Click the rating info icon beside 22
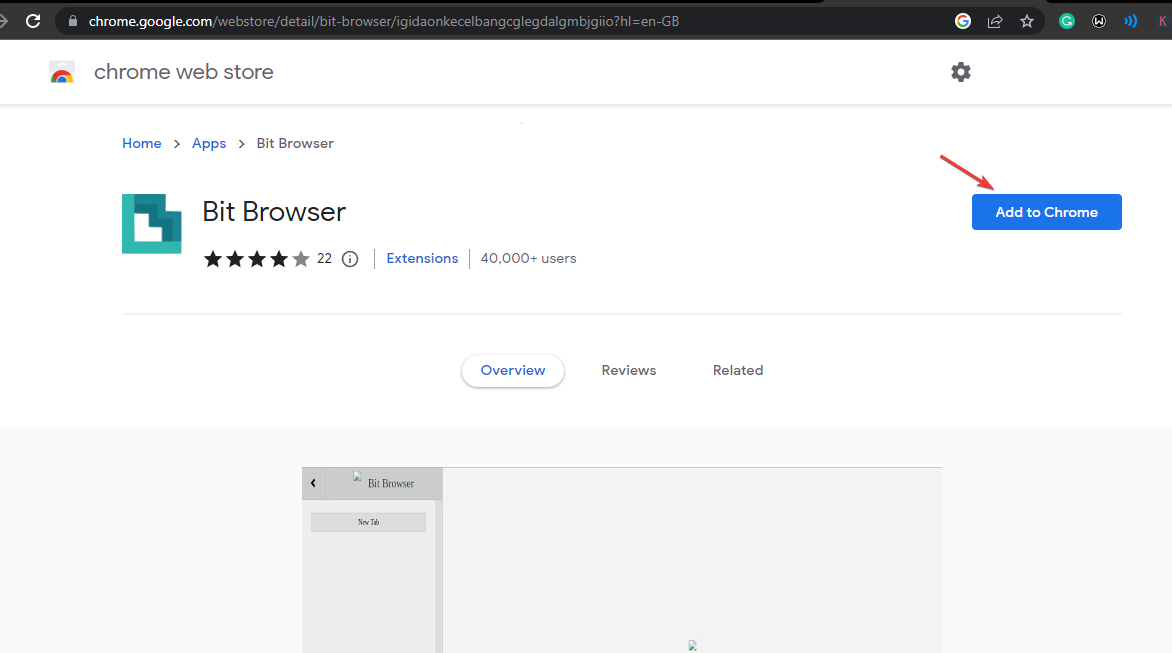 (x=350, y=259)
